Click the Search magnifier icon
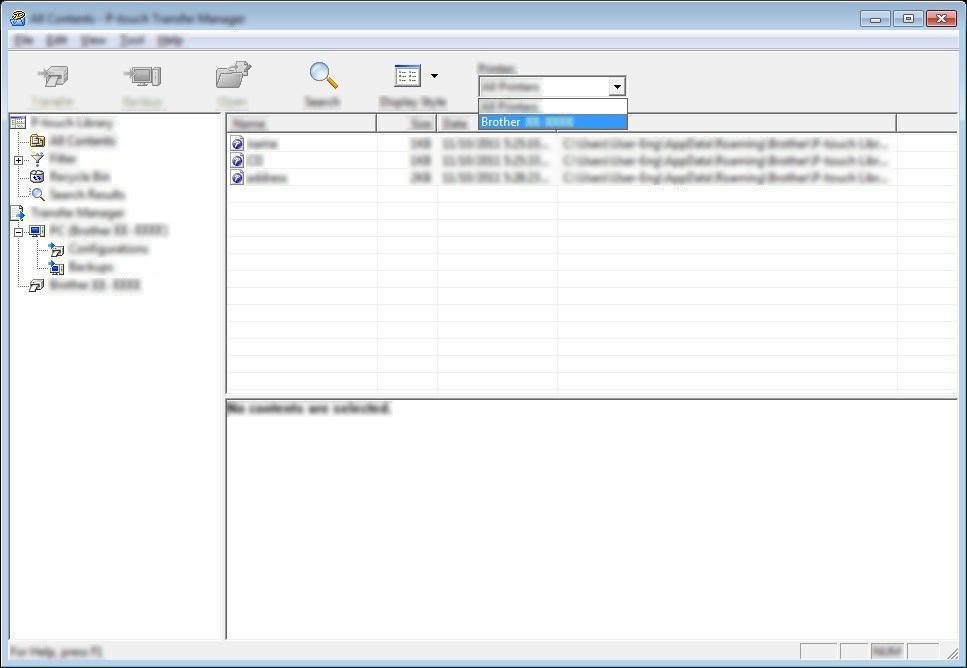Screen dimensions: 967x668 (323, 76)
